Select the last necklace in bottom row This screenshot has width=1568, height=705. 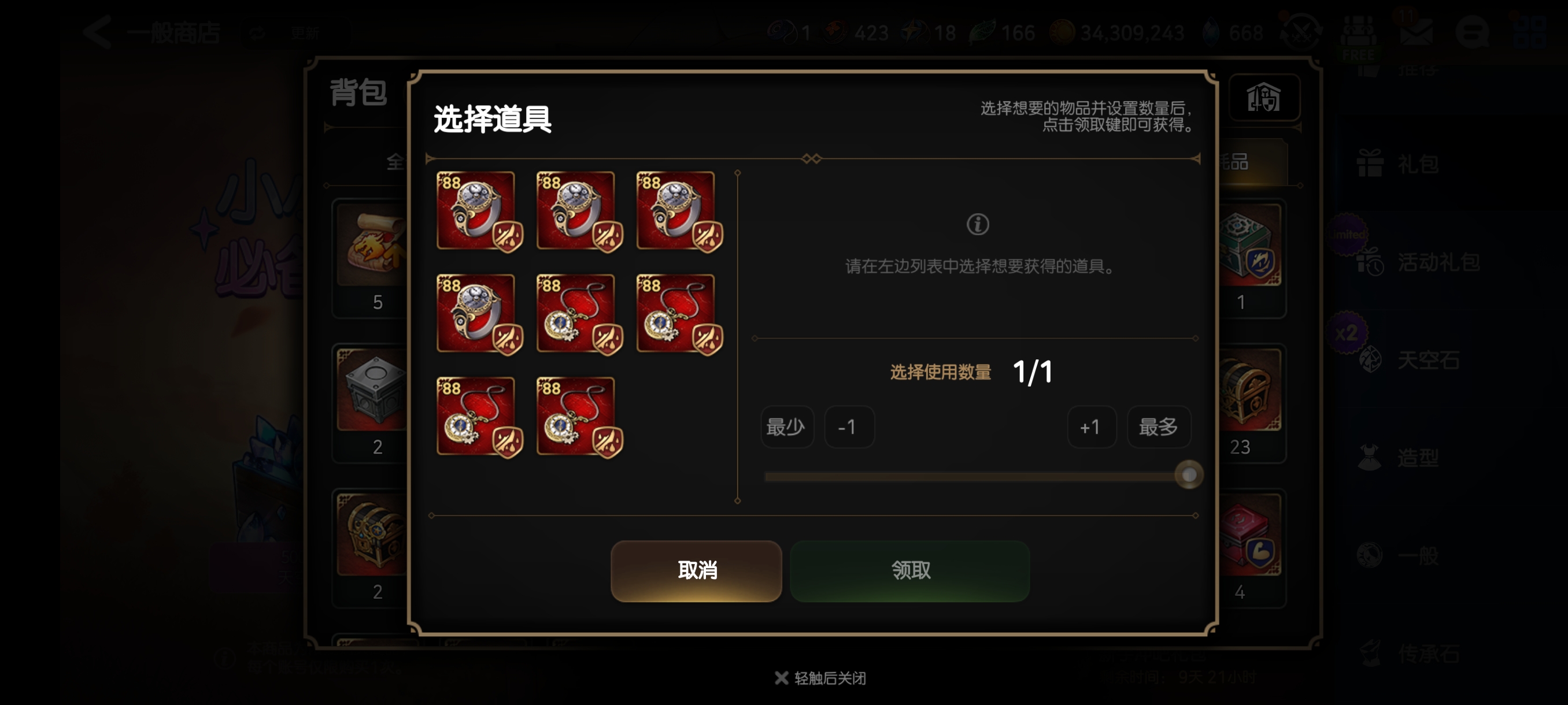(x=578, y=417)
